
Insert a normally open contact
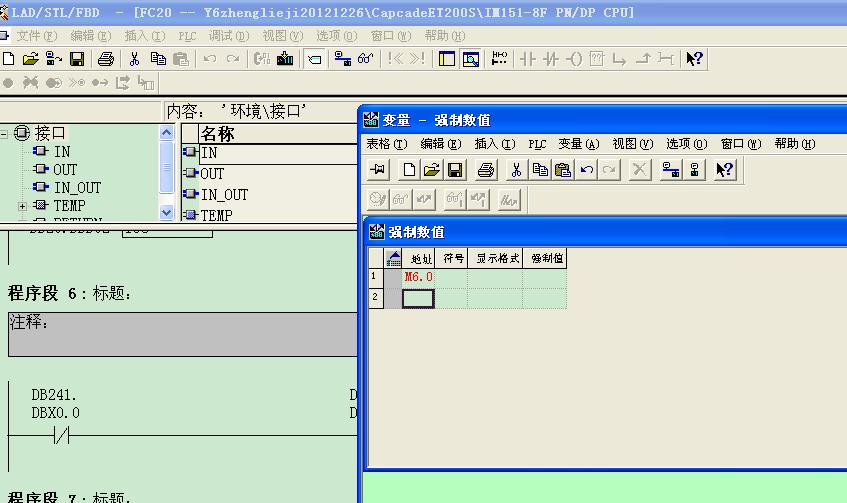(x=528, y=59)
